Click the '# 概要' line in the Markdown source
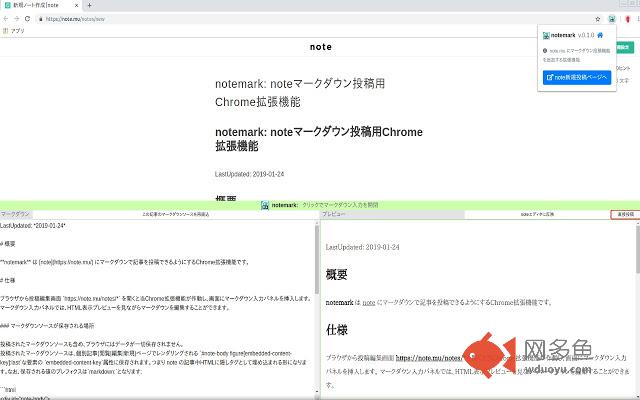Viewport: 640px width, 400px height. pos(8,244)
